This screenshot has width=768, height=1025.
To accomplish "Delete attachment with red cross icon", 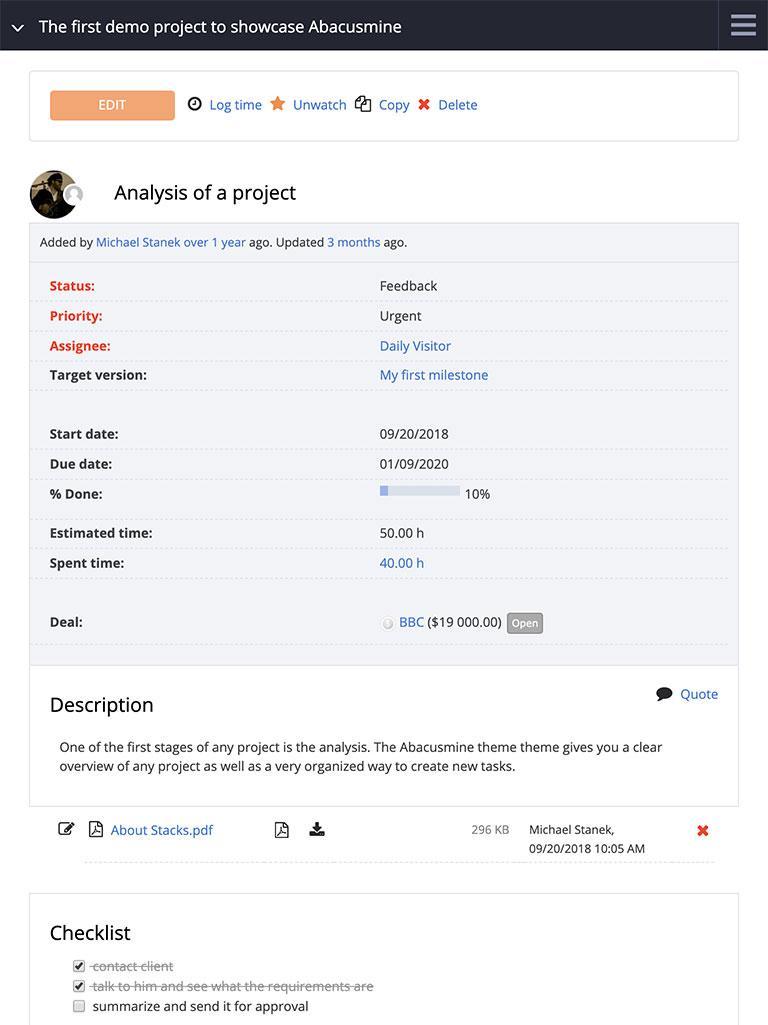I will (x=703, y=831).
